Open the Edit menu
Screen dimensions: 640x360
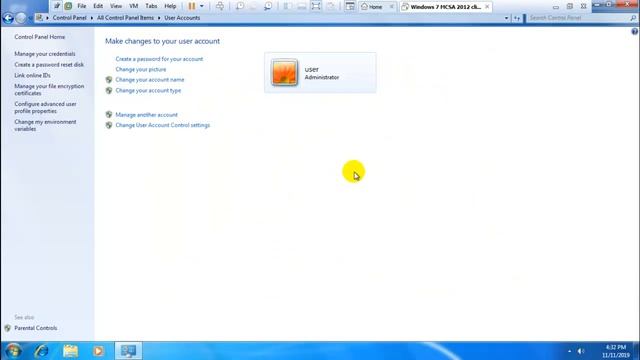(x=98, y=6)
